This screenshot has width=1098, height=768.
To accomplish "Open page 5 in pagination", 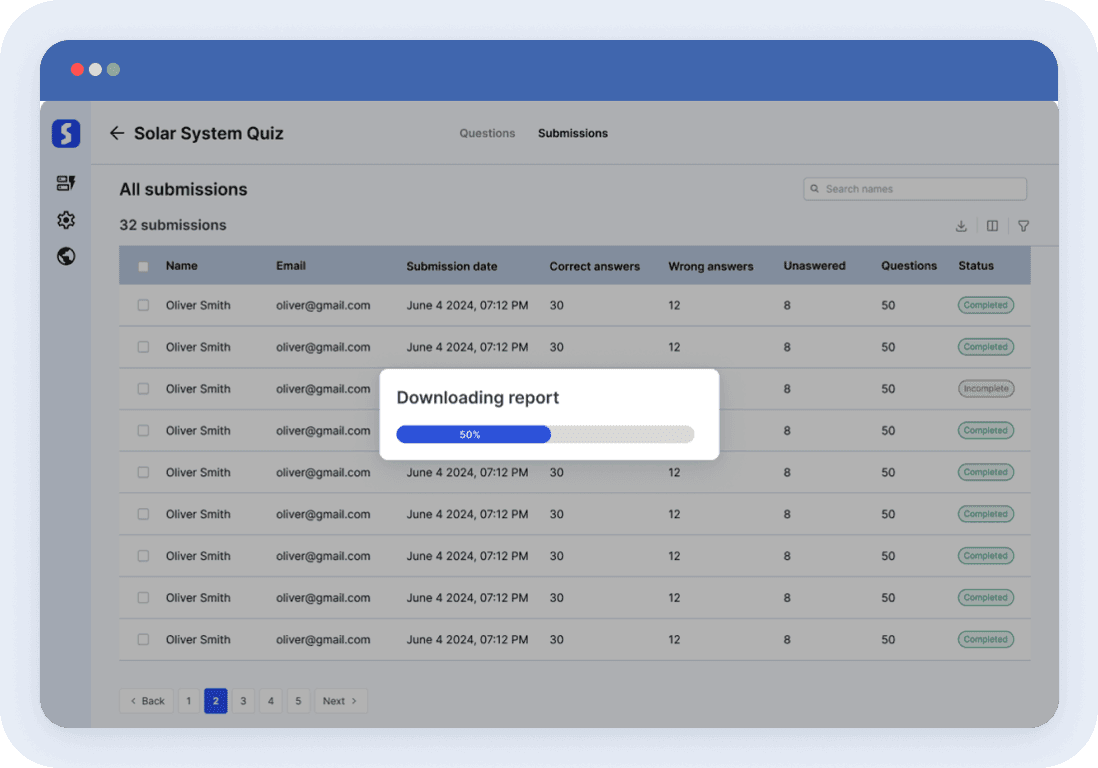I will click(x=298, y=701).
